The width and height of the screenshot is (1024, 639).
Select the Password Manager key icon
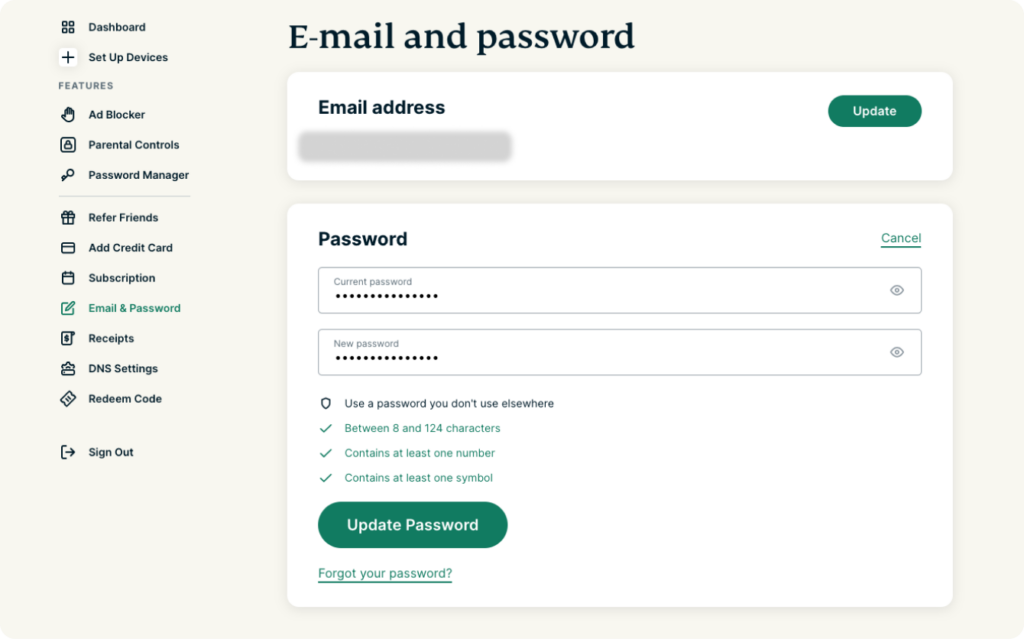pos(66,174)
